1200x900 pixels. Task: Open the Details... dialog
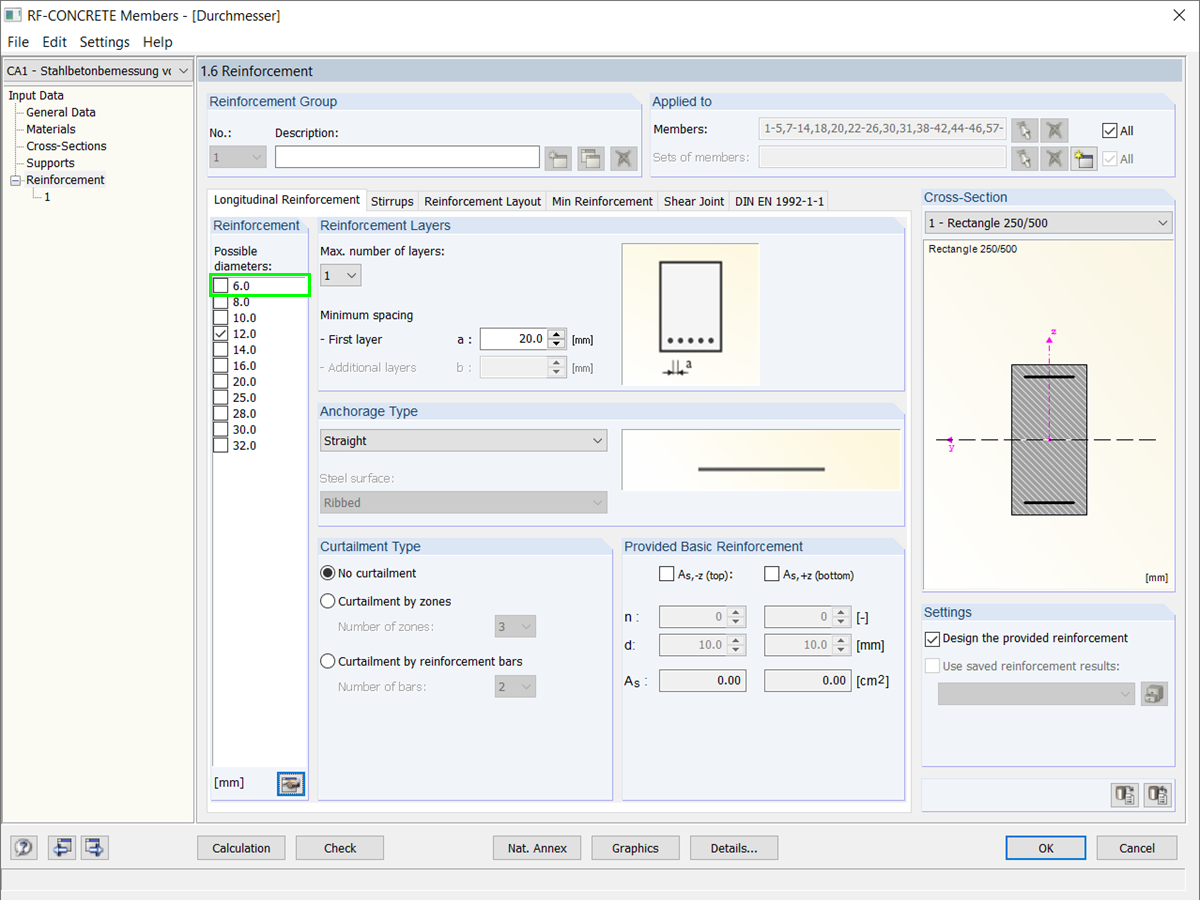point(734,848)
